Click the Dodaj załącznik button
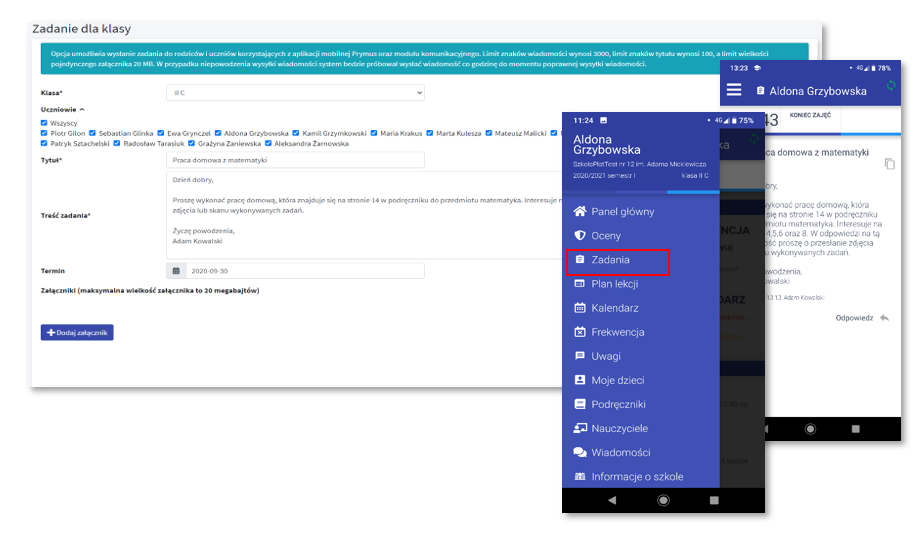 (x=77, y=332)
